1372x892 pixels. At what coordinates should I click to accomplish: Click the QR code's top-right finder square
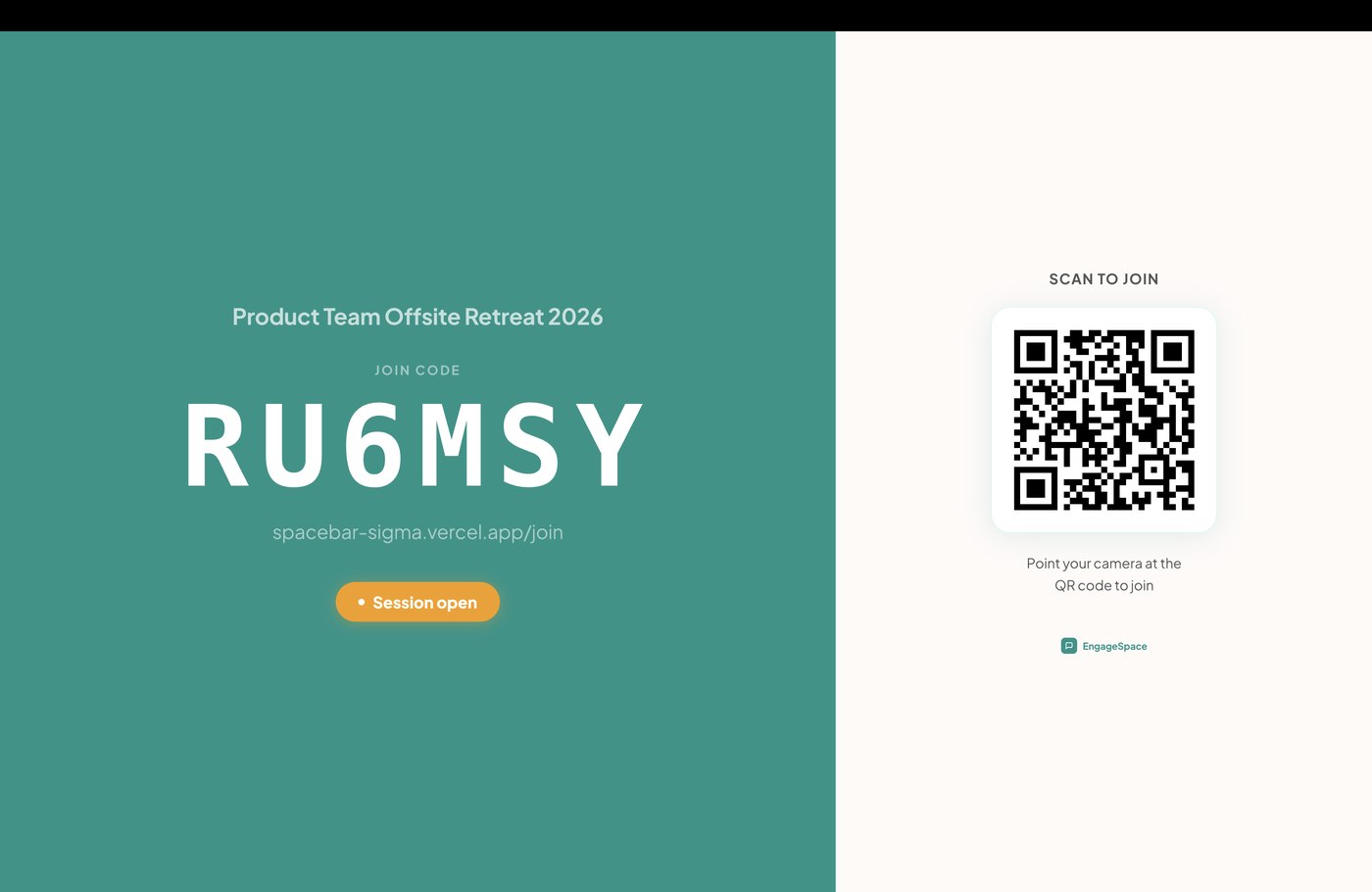pos(1172,351)
